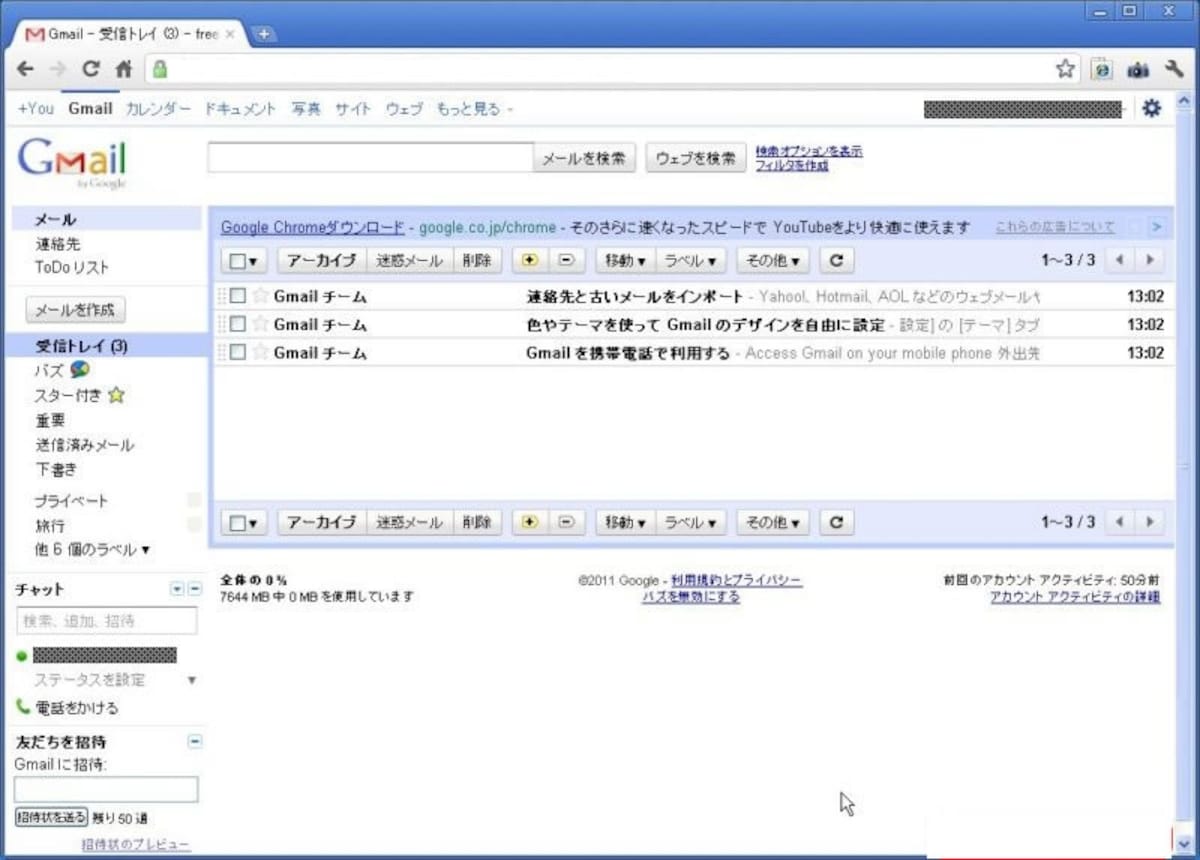Go back using the browser back arrow

click(26, 69)
